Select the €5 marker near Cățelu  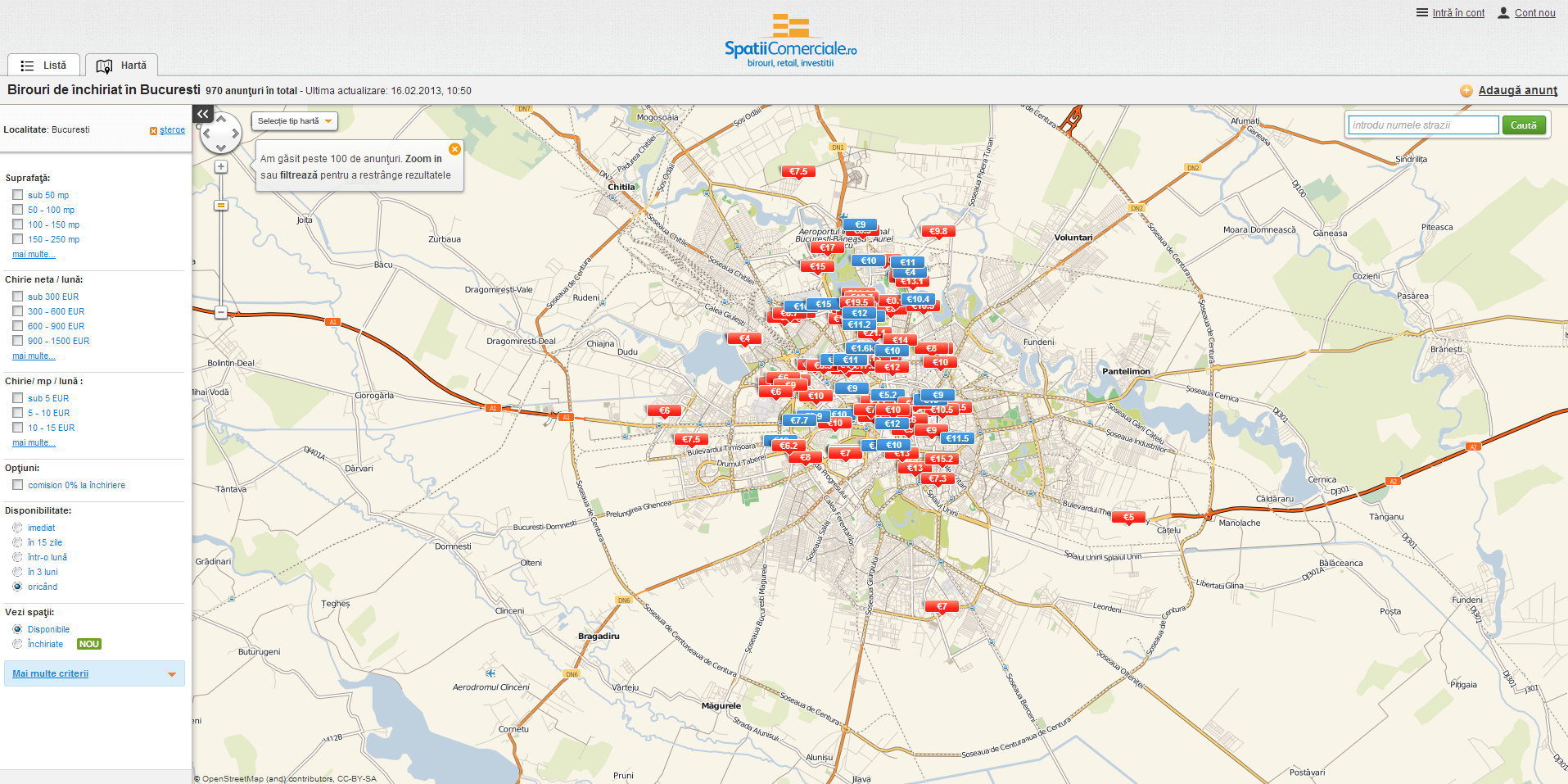[1128, 518]
